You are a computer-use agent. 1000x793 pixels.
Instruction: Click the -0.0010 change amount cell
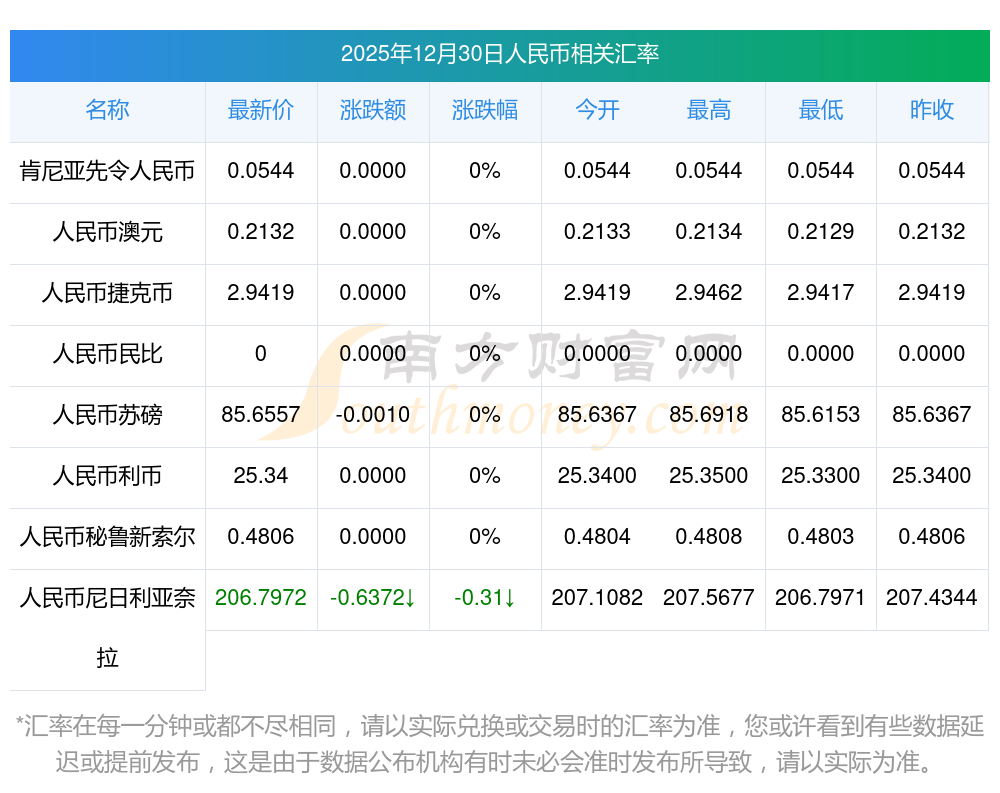[373, 415]
